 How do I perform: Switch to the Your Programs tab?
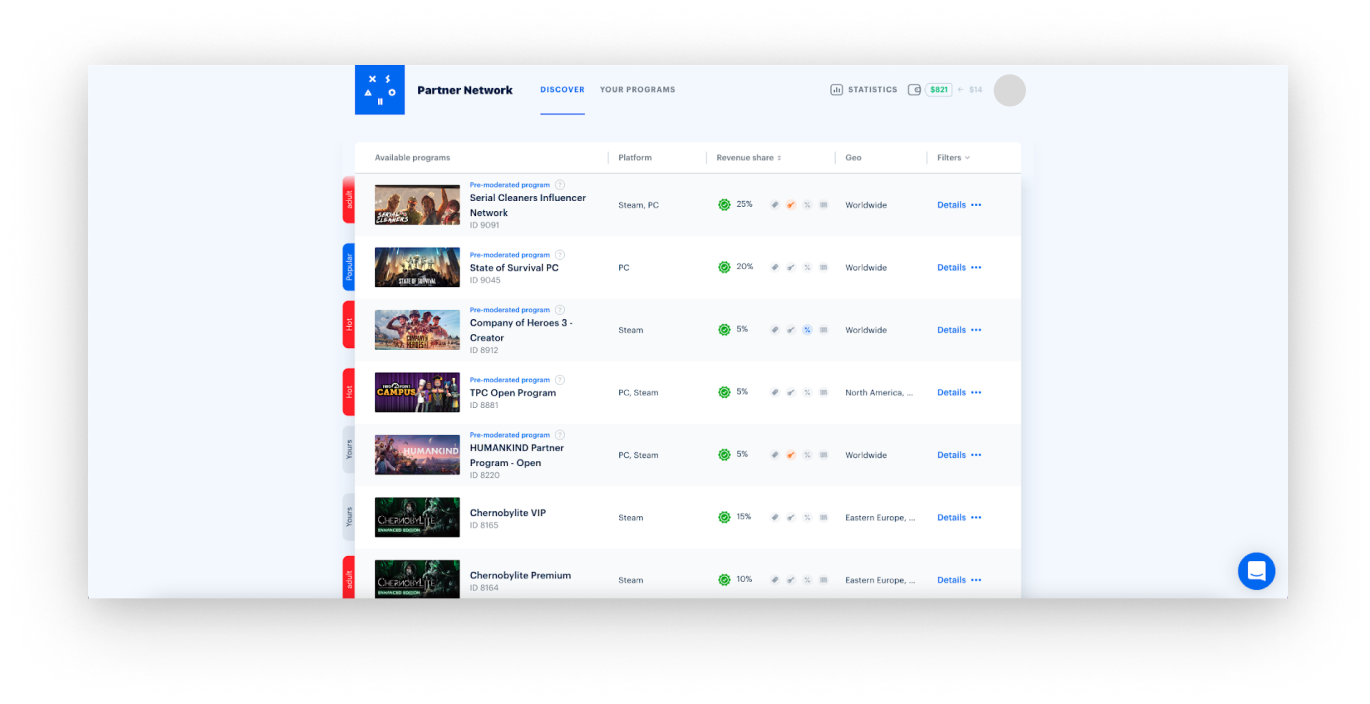tap(637, 90)
